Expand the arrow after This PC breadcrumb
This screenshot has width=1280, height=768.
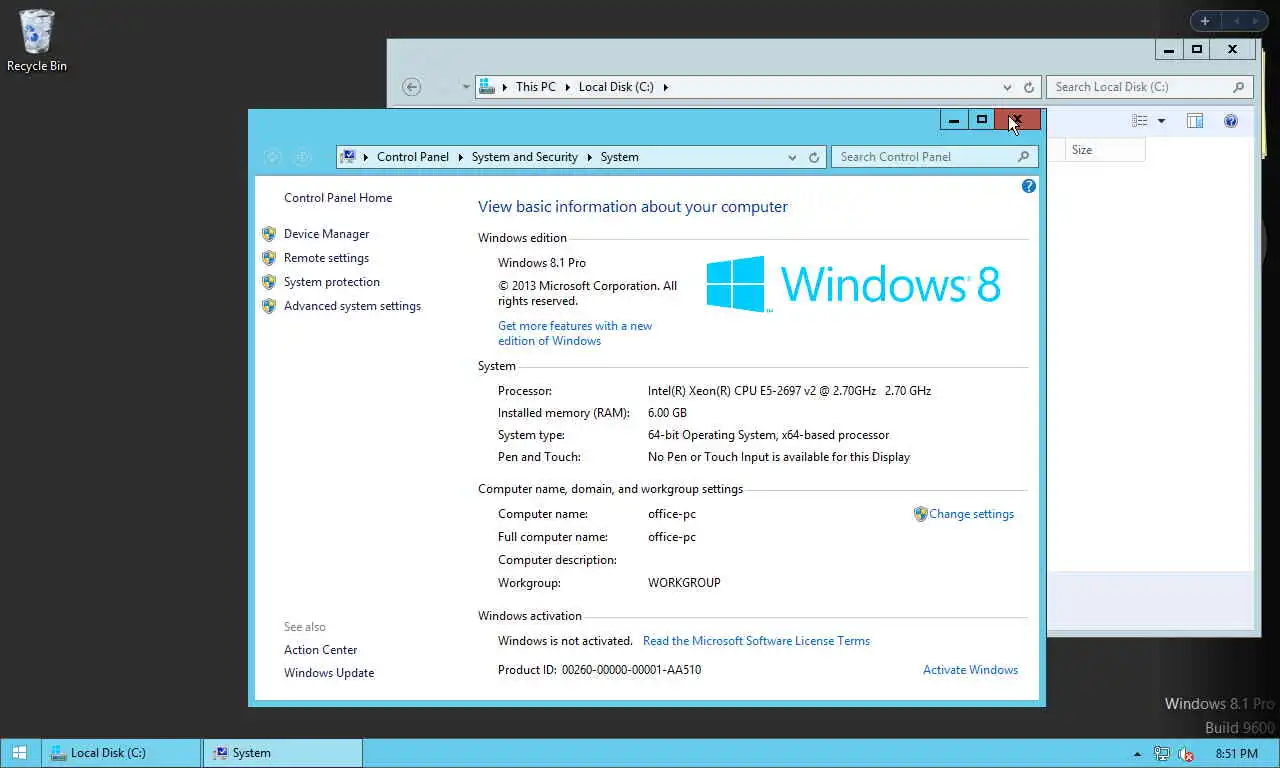[x=567, y=87]
